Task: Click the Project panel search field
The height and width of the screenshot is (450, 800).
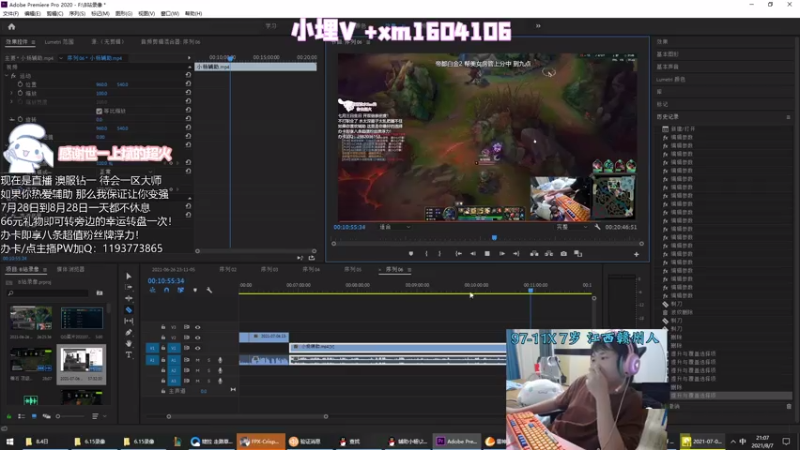Action: 48,293
